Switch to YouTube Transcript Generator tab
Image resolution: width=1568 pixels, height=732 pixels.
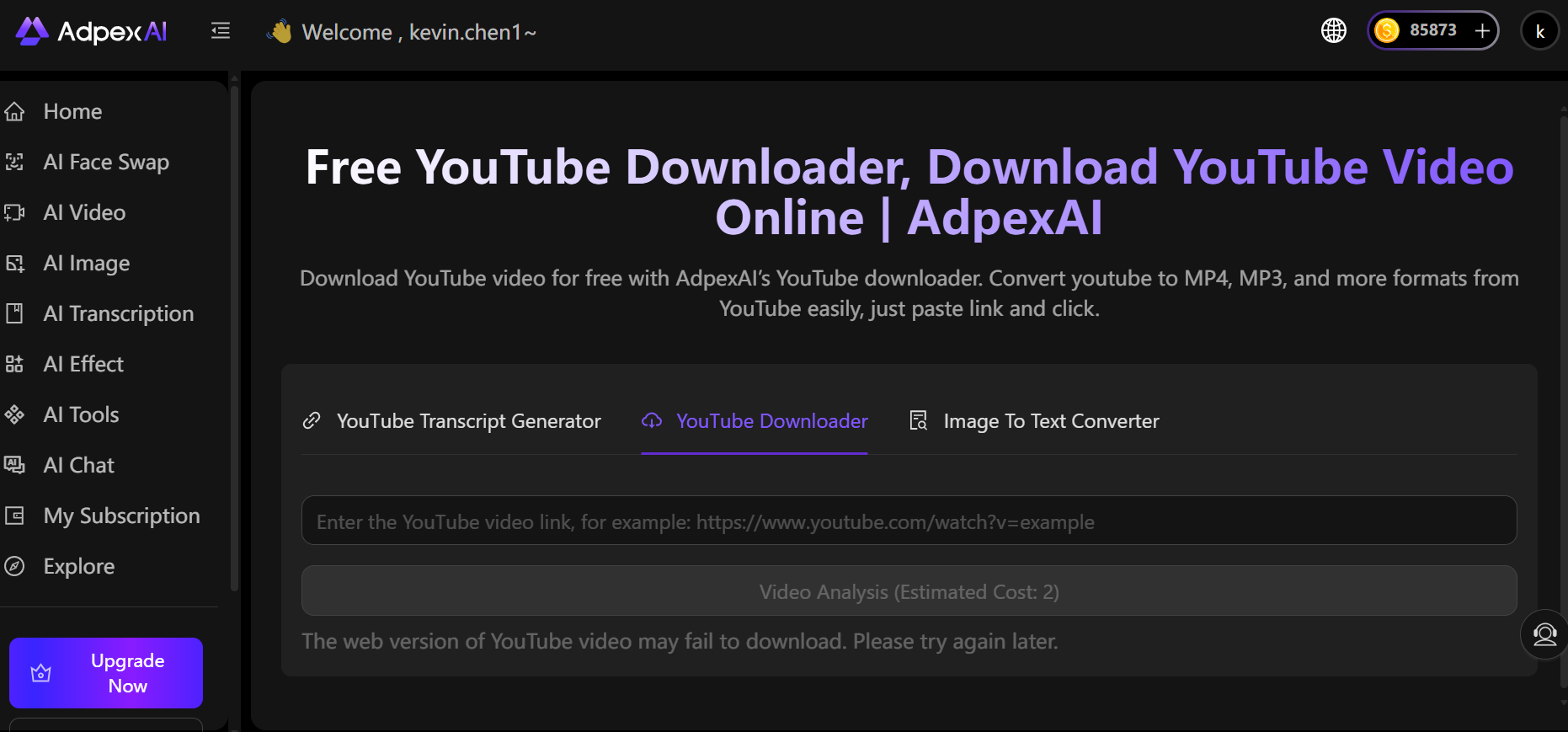[x=451, y=420]
